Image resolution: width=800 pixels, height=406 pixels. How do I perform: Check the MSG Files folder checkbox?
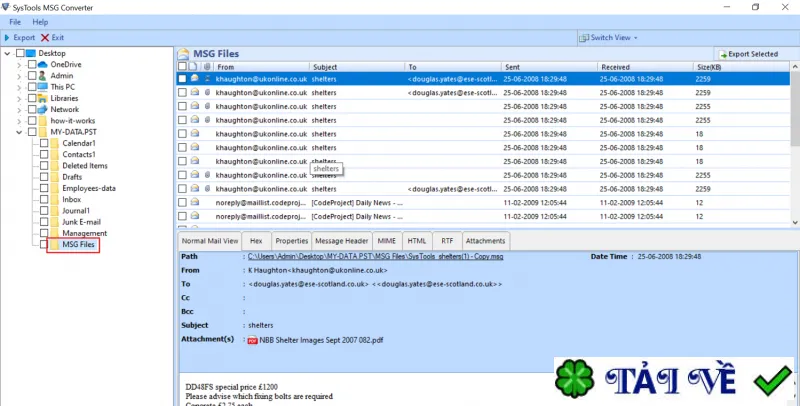pyautogui.click(x=44, y=244)
